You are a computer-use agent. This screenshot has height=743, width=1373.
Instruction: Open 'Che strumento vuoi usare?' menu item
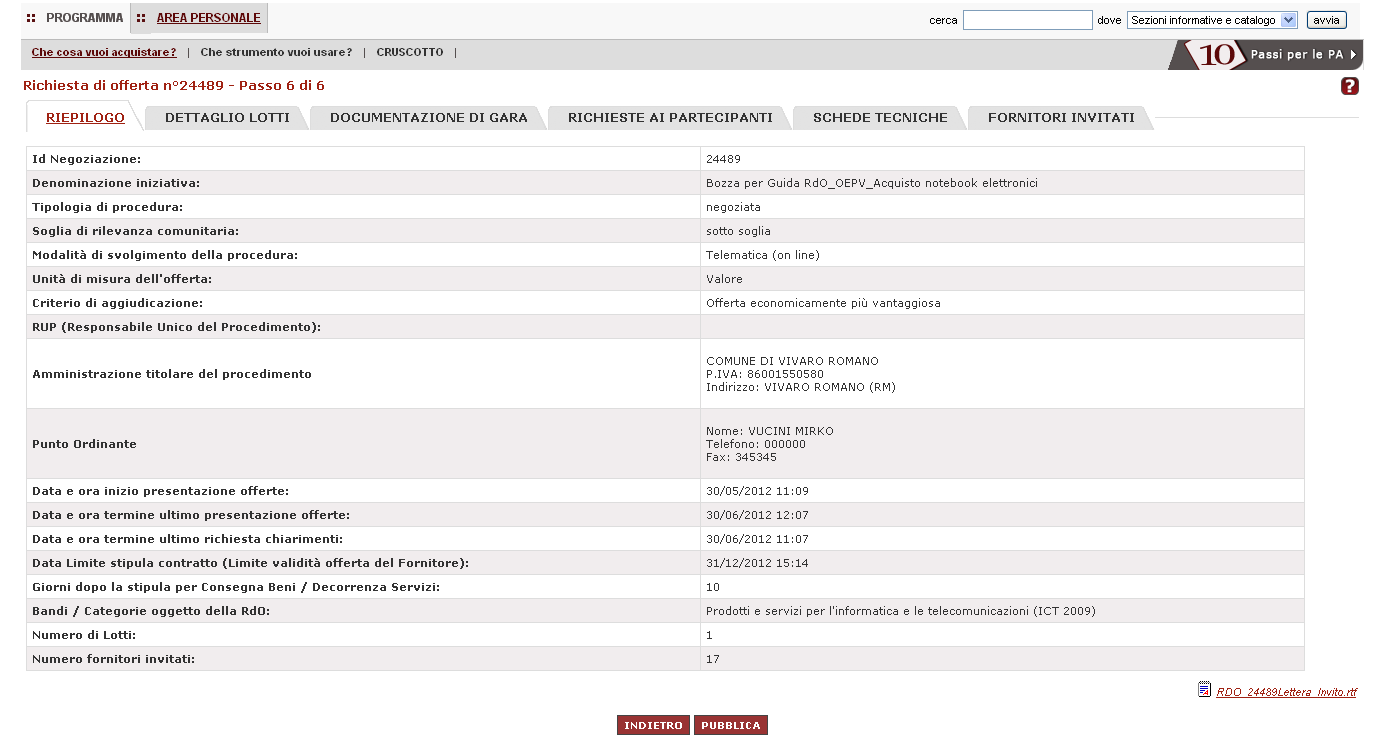(x=276, y=52)
